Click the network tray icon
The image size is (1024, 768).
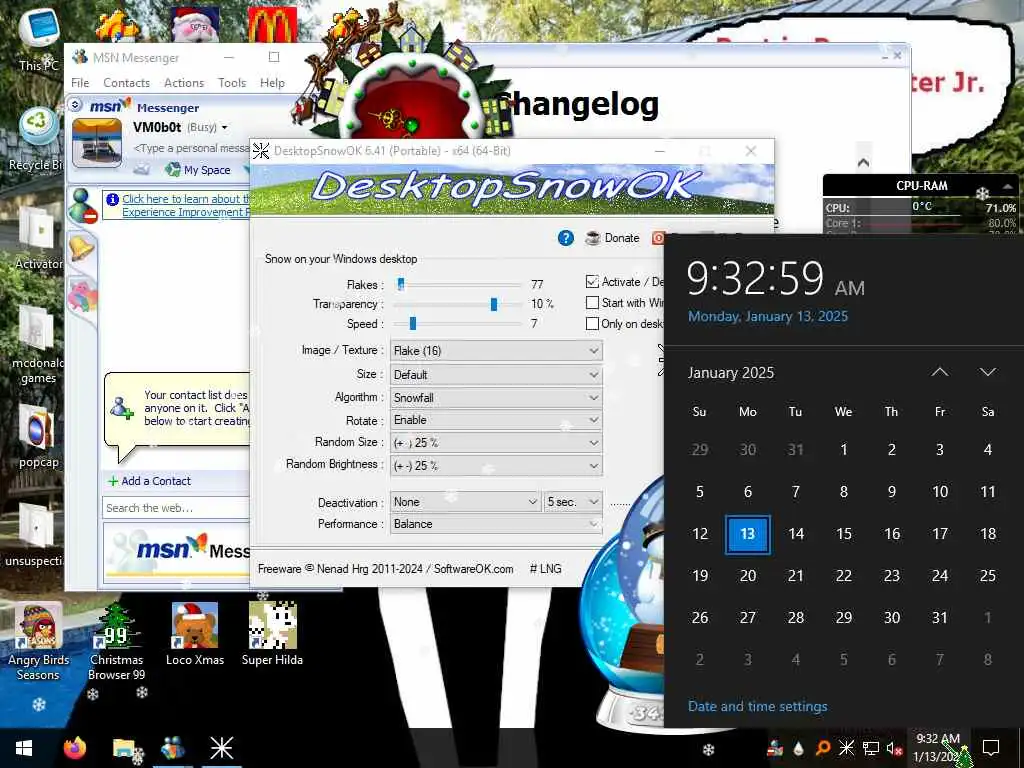click(871, 748)
